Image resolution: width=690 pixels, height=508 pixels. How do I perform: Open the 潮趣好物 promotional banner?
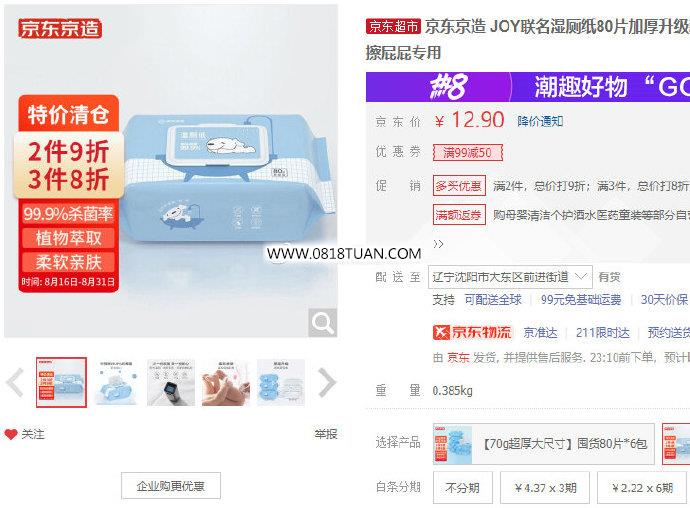[528, 87]
